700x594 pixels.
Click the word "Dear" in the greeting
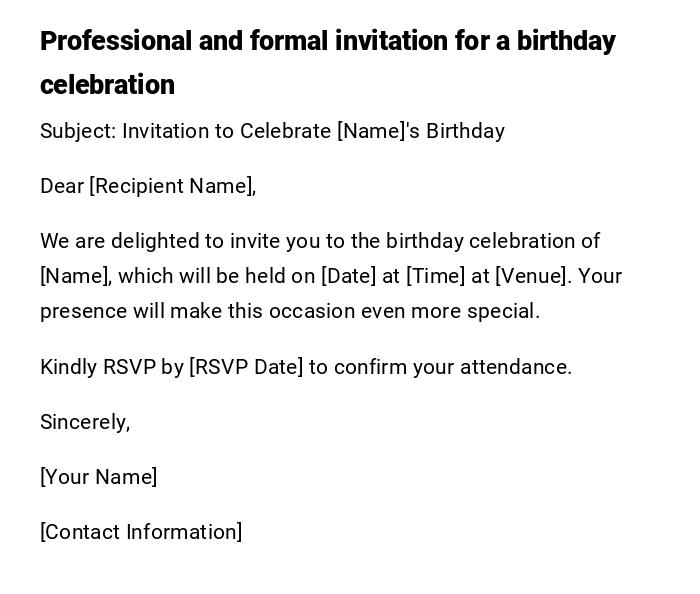pyautogui.click(x=62, y=186)
